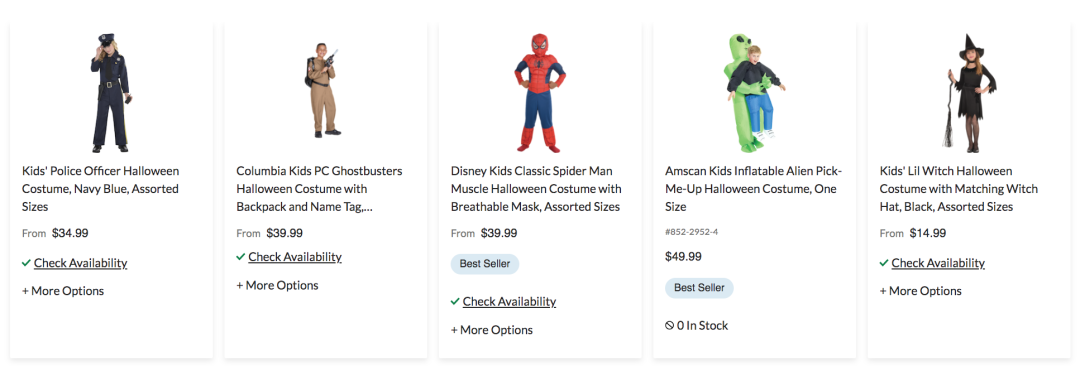Check Availability for Police Officer costume
This screenshot has width=1080, height=366.
click(80, 263)
